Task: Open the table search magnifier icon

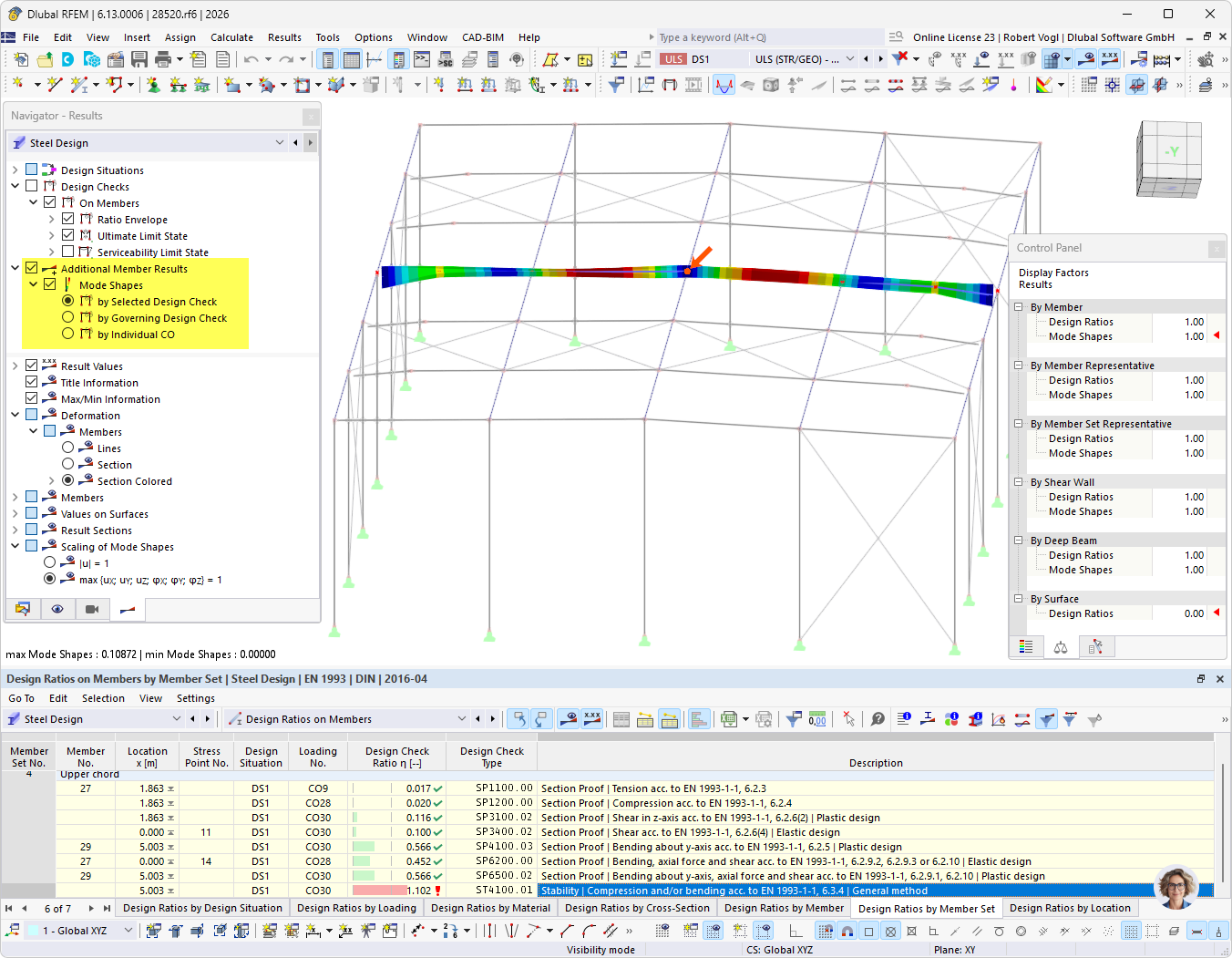Action: 878,719
